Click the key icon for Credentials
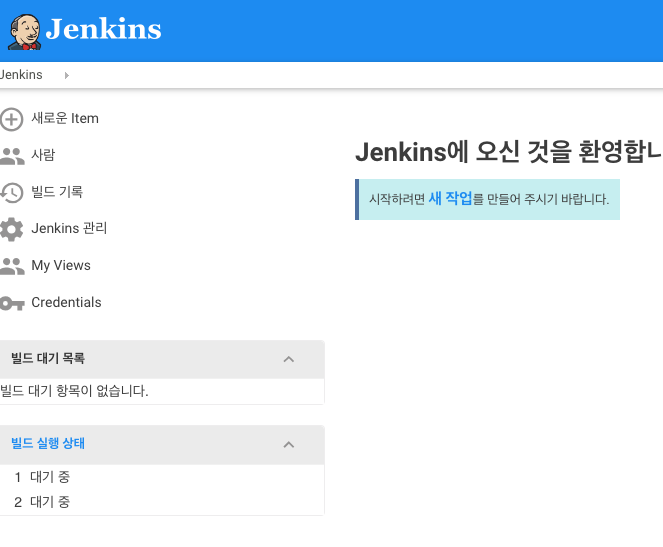 [x=12, y=303]
